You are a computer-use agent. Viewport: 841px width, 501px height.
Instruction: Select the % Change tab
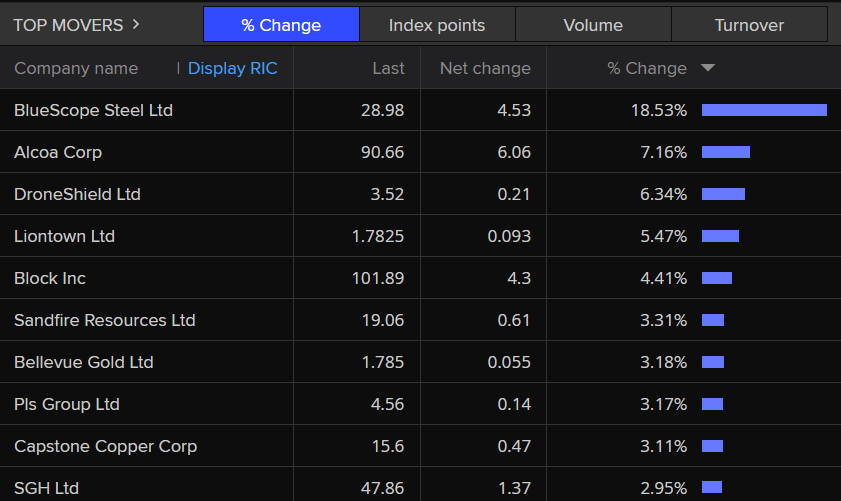click(x=281, y=25)
